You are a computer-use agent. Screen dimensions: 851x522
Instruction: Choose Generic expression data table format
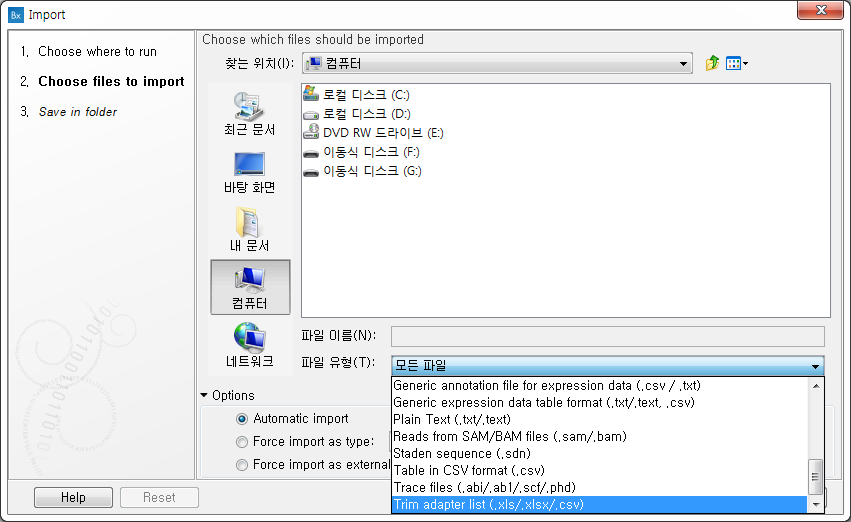599,402
